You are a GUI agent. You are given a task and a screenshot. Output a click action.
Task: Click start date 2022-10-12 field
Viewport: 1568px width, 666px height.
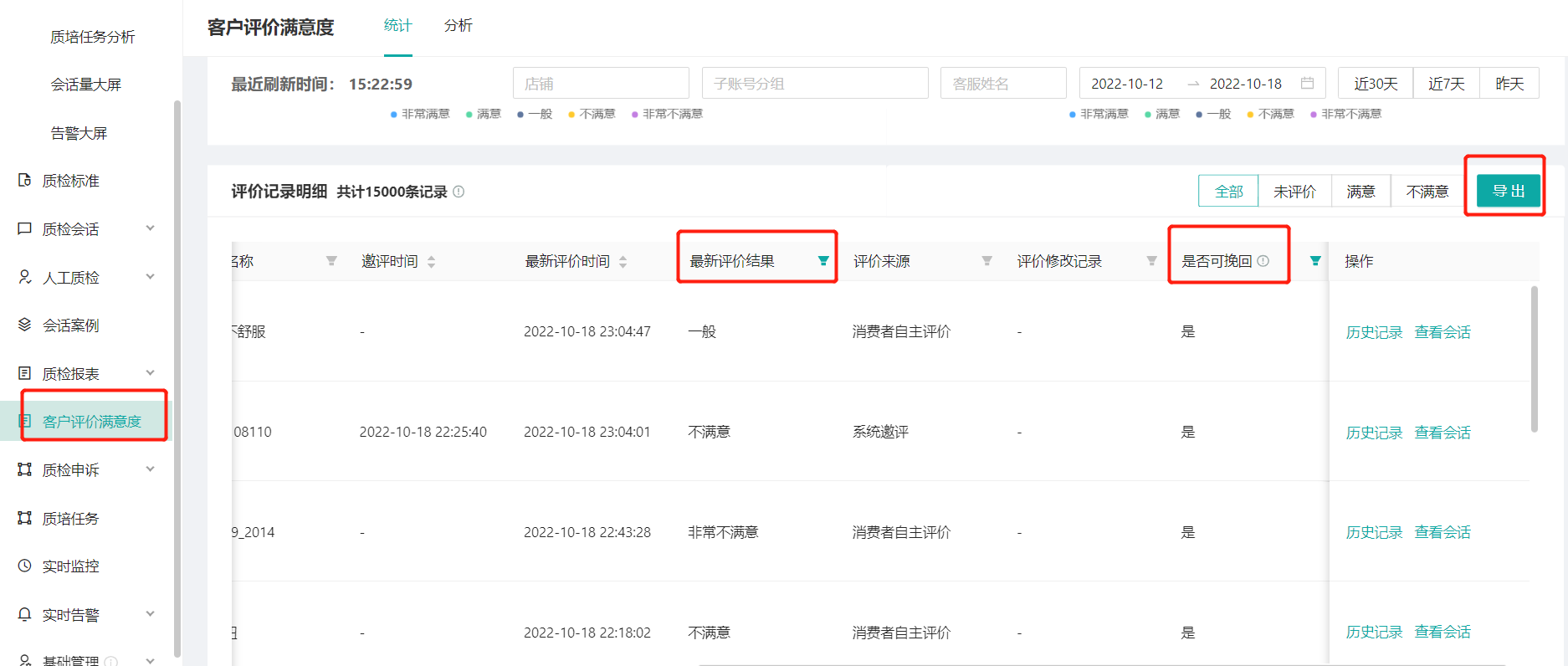pyautogui.click(x=1127, y=84)
